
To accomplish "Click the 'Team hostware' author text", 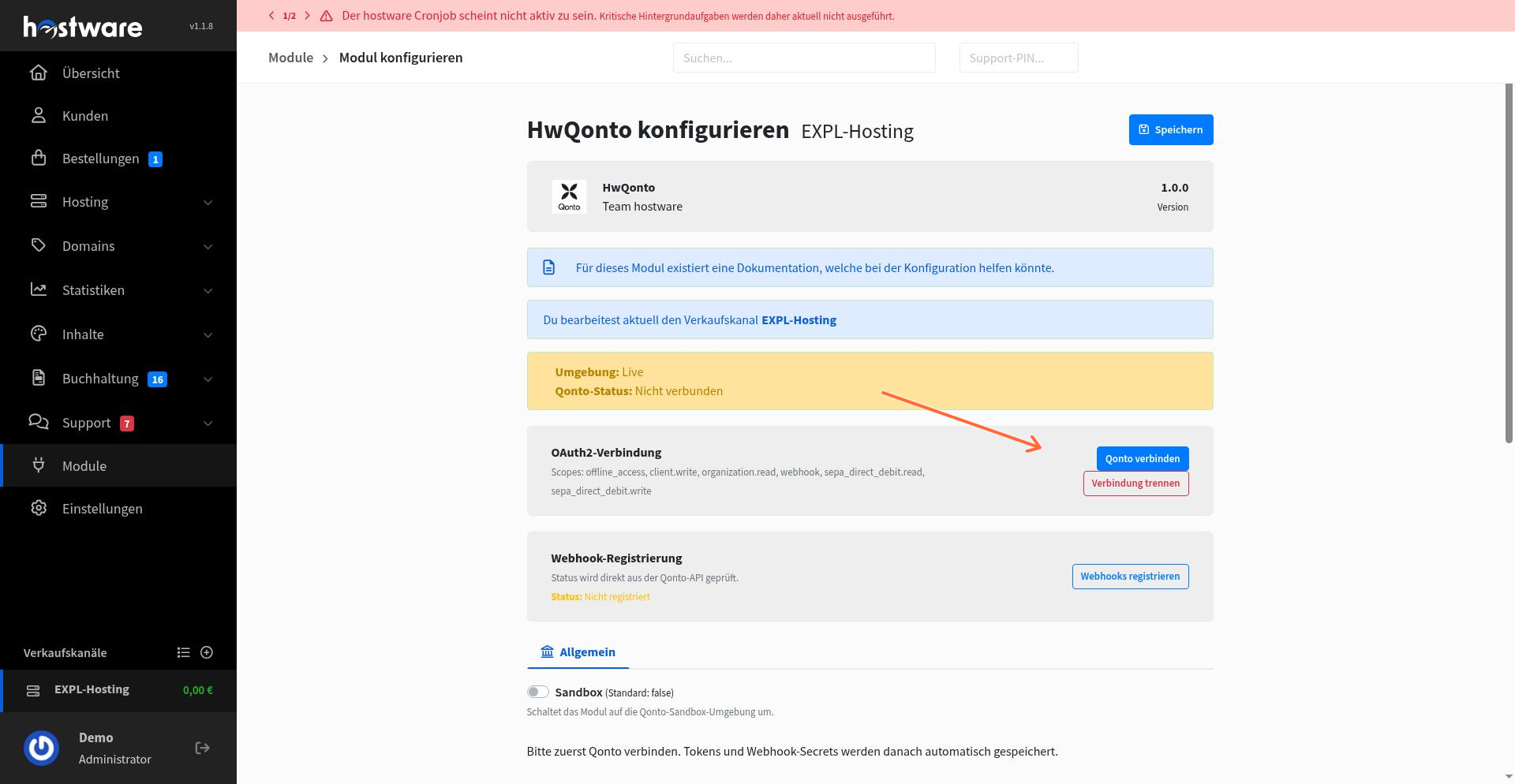I will [x=642, y=206].
